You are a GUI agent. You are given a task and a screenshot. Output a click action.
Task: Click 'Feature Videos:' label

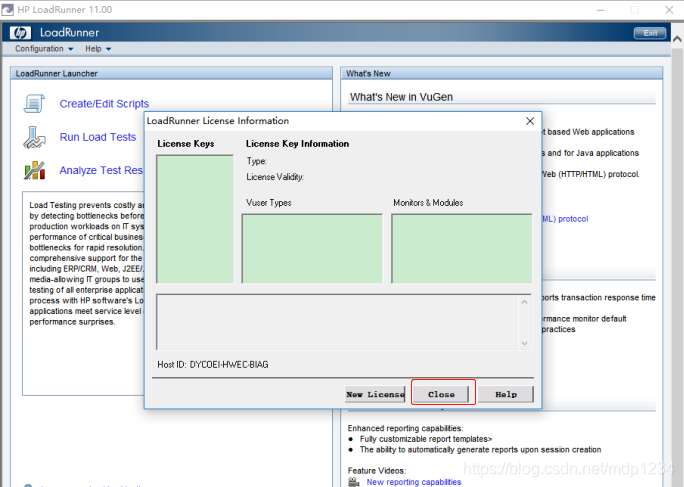[376, 470]
